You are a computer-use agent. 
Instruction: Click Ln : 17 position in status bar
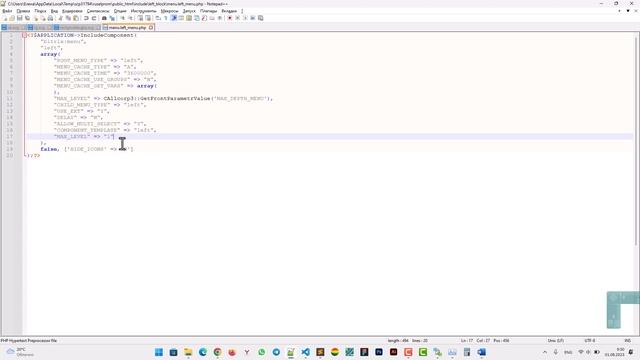pos(467,340)
